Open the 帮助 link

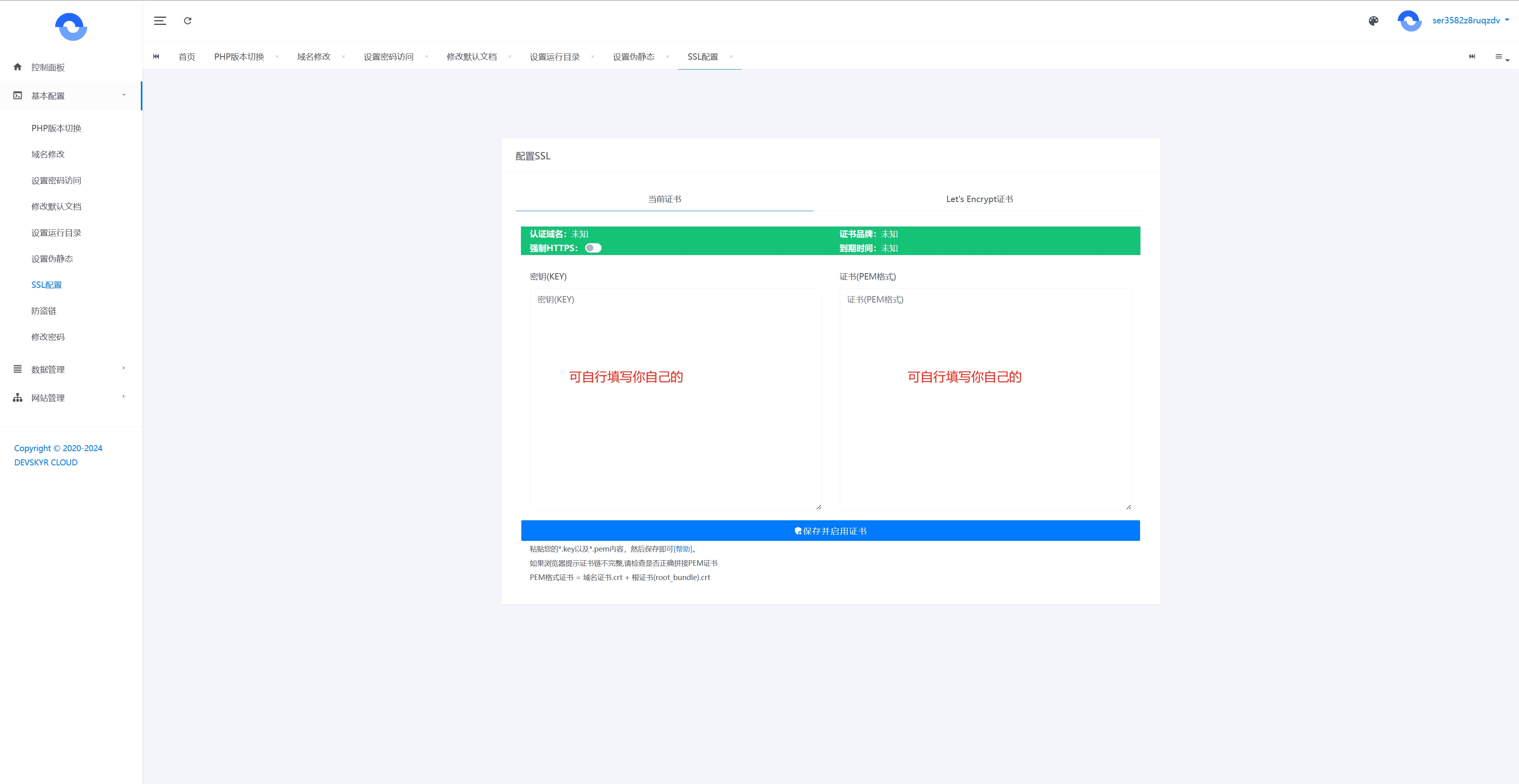pos(683,549)
